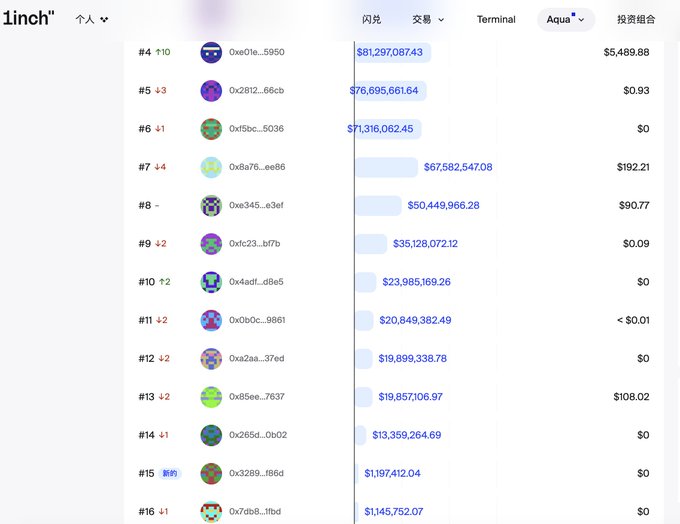
Task: Click volume $20,849,382.49
Action: [x=415, y=320]
